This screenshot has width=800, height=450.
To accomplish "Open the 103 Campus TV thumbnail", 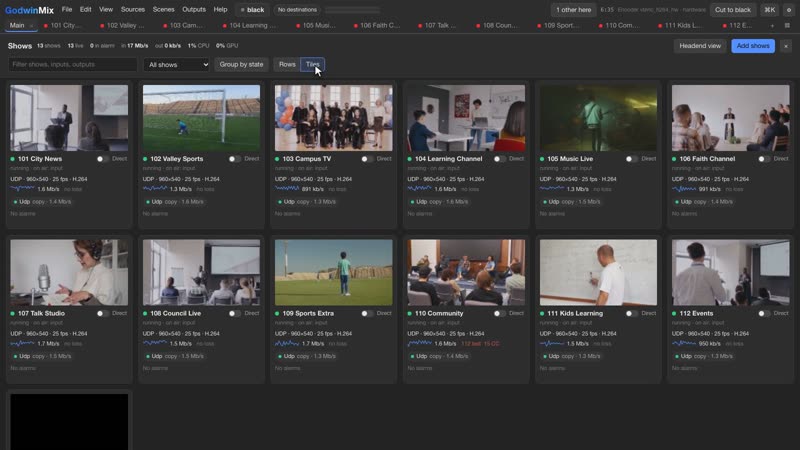I will pos(334,118).
